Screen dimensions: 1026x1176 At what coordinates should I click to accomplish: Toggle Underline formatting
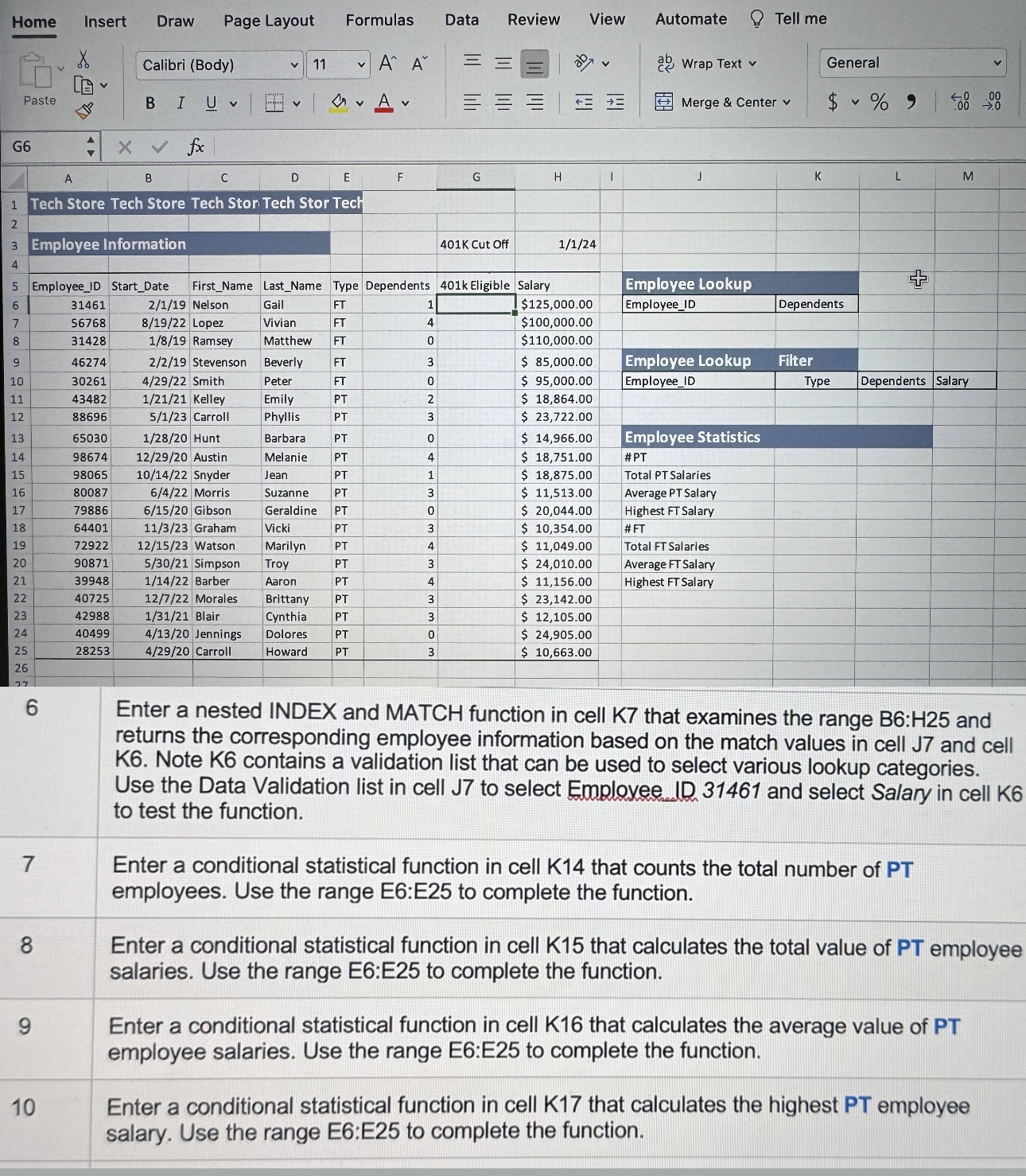click(x=211, y=103)
